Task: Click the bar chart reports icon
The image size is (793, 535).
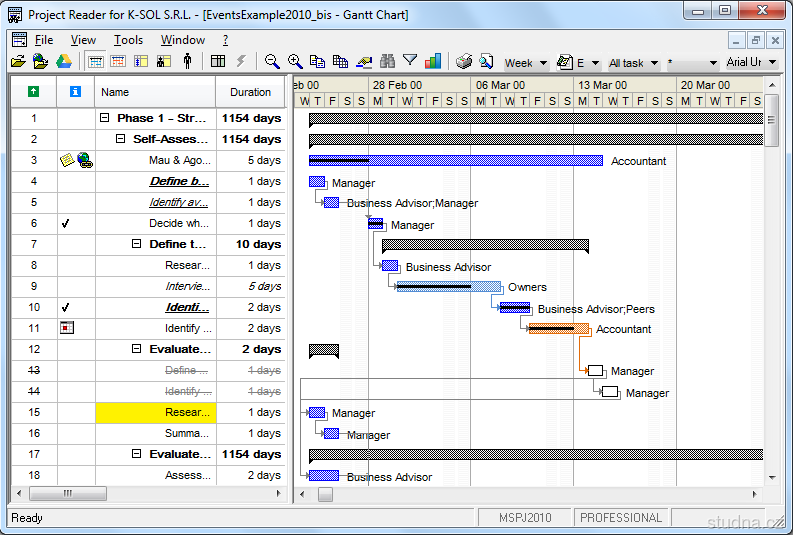Action: 432,62
